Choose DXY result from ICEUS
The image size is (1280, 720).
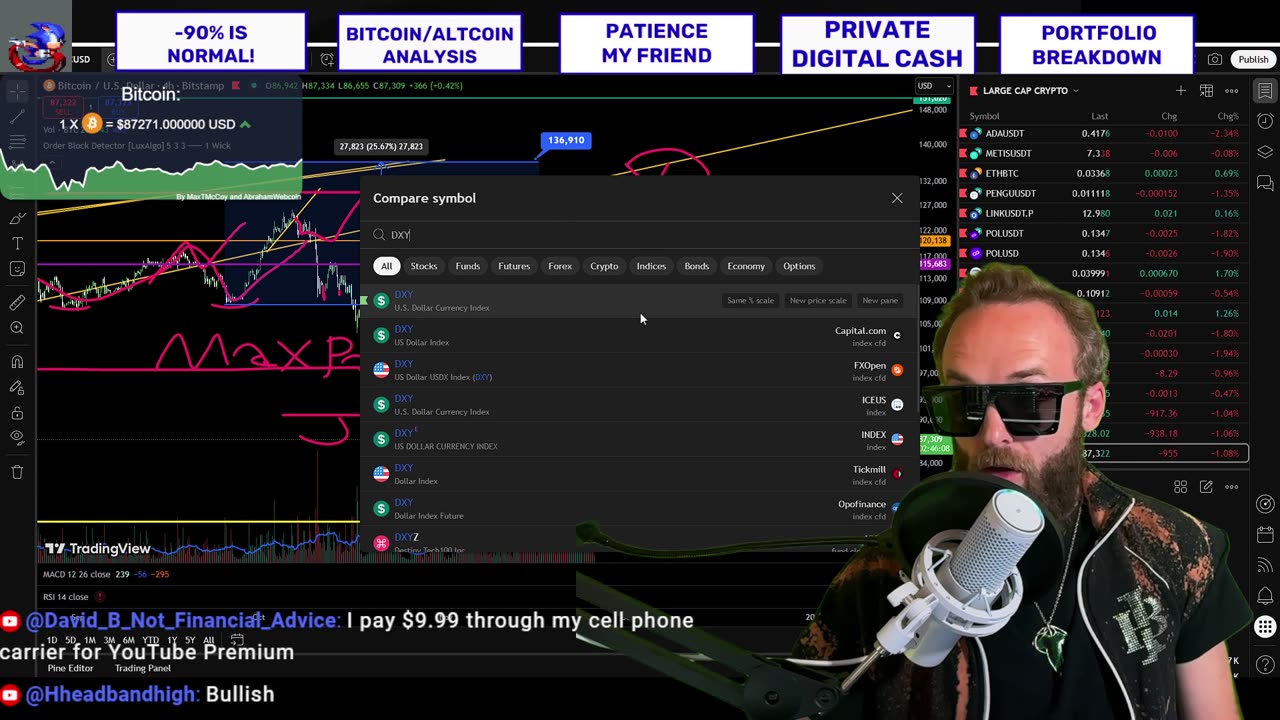[640, 405]
